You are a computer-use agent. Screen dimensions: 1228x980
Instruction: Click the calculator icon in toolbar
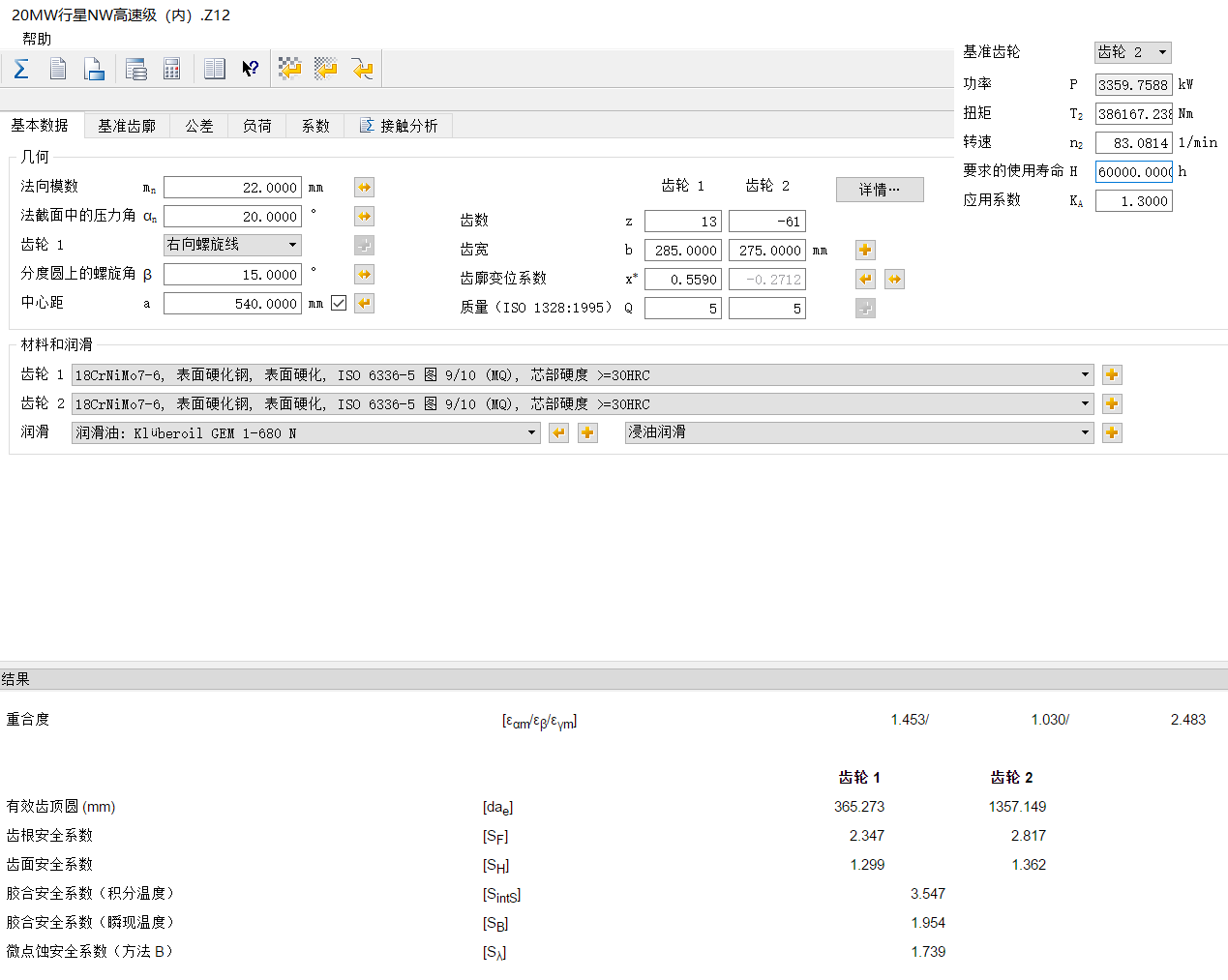click(x=172, y=69)
